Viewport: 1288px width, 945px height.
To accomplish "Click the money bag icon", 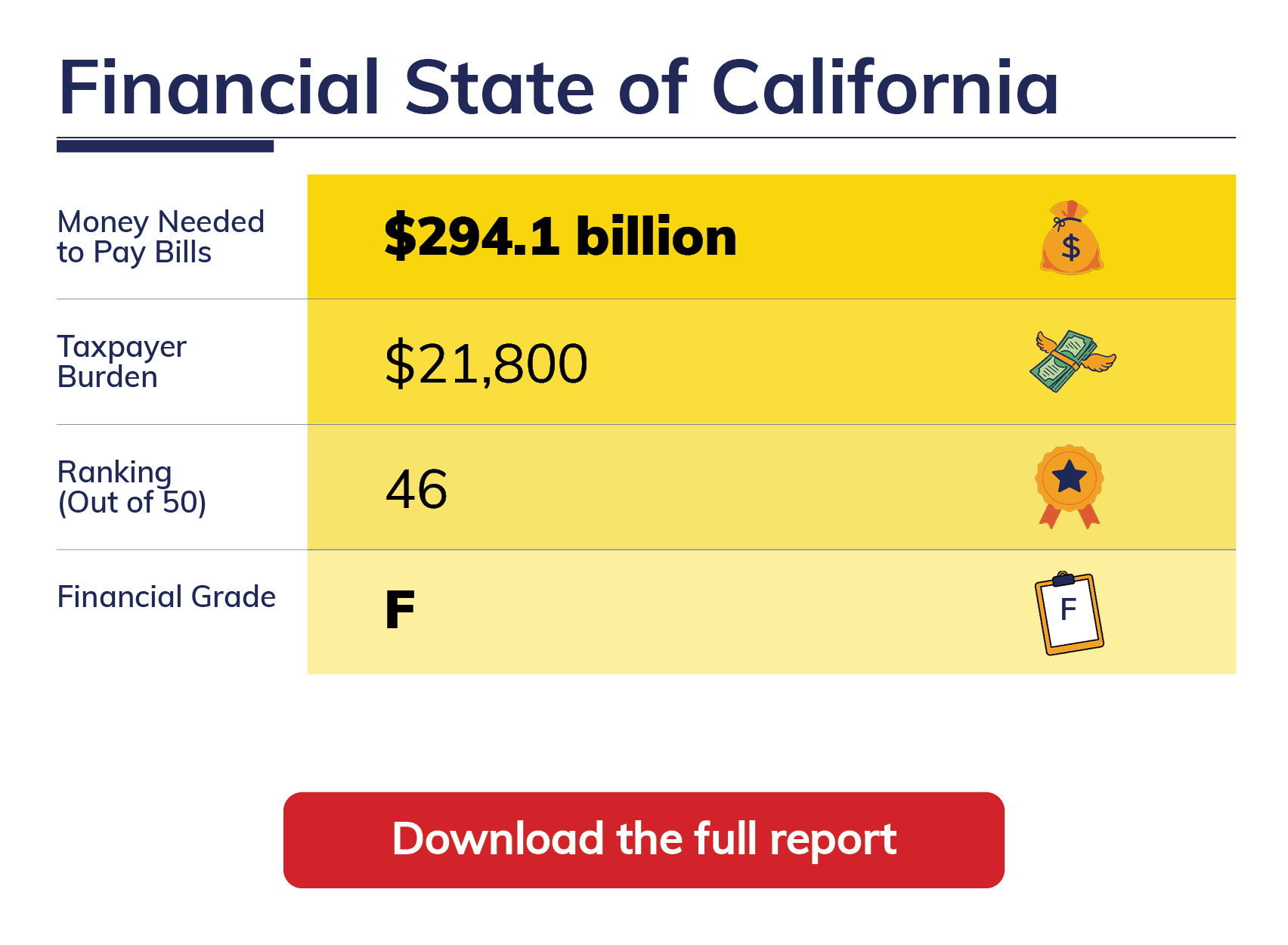I will tap(1071, 242).
